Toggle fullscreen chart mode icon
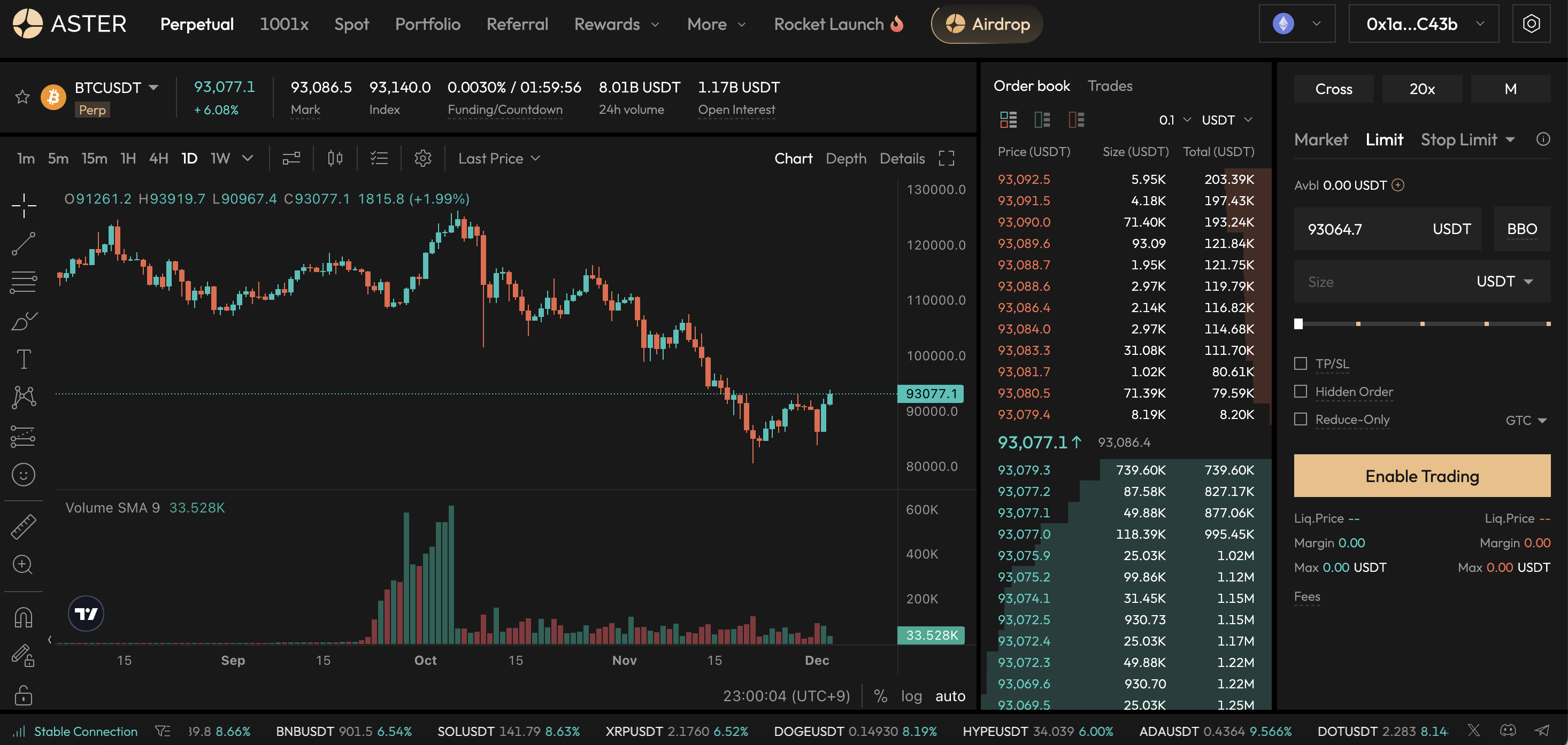The height and width of the screenshot is (745, 1568). pyautogui.click(x=946, y=158)
